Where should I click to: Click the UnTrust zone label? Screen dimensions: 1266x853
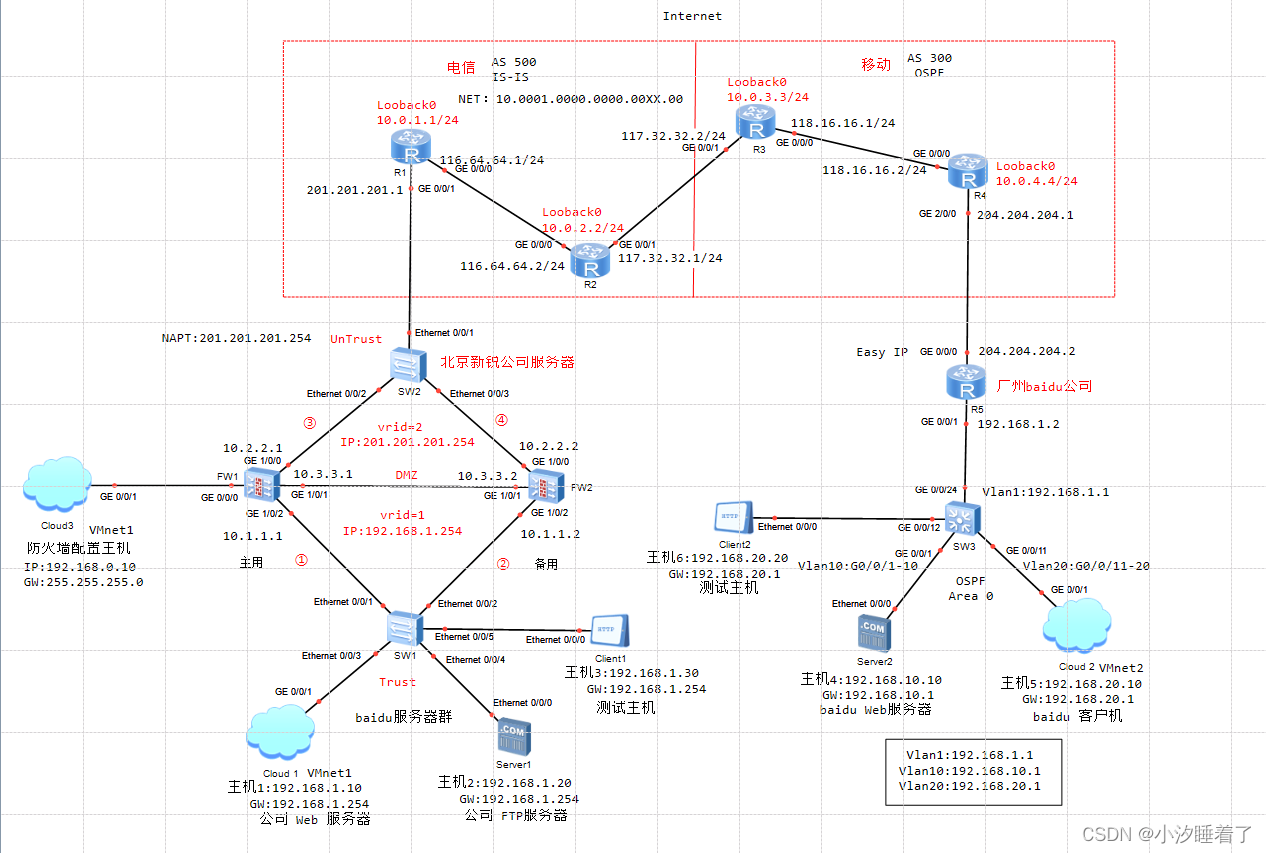[x=356, y=339]
